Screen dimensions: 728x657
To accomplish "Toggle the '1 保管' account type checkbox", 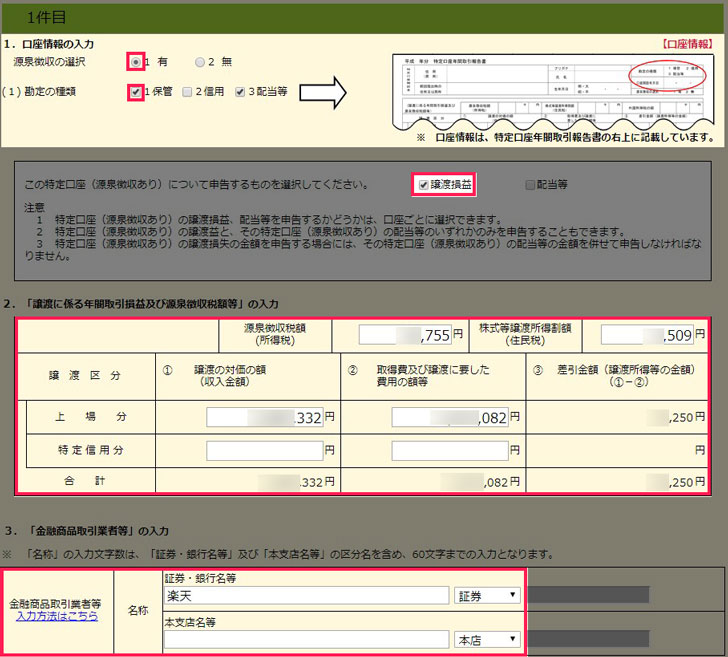I will pos(136,92).
